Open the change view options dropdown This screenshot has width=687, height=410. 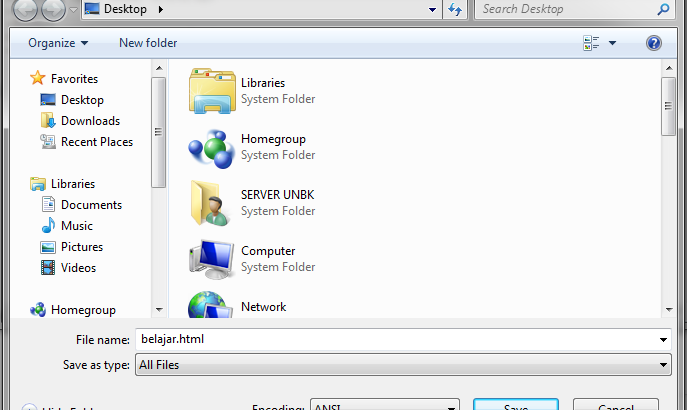point(612,43)
